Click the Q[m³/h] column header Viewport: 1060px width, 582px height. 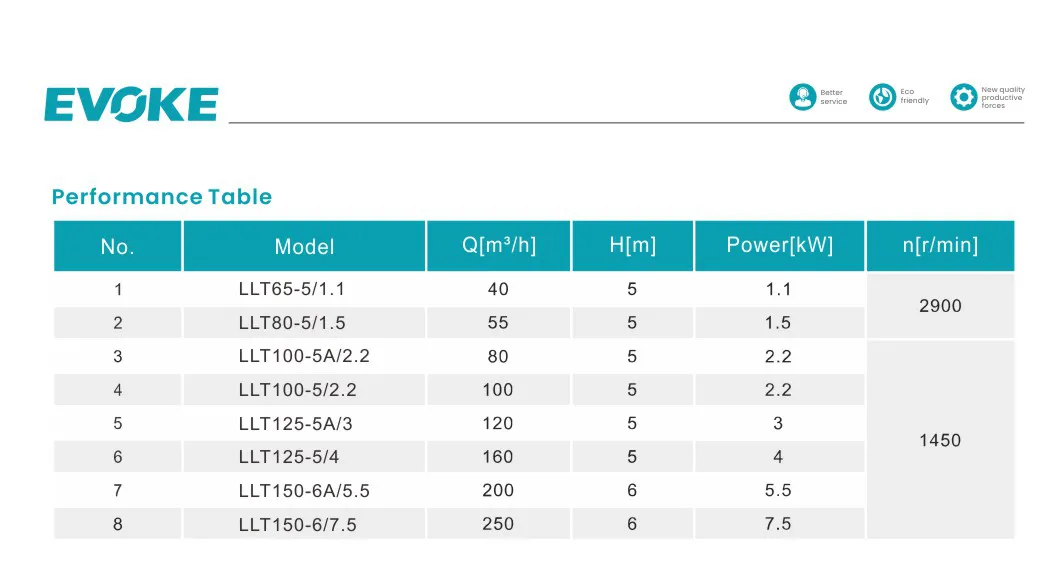click(498, 245)
